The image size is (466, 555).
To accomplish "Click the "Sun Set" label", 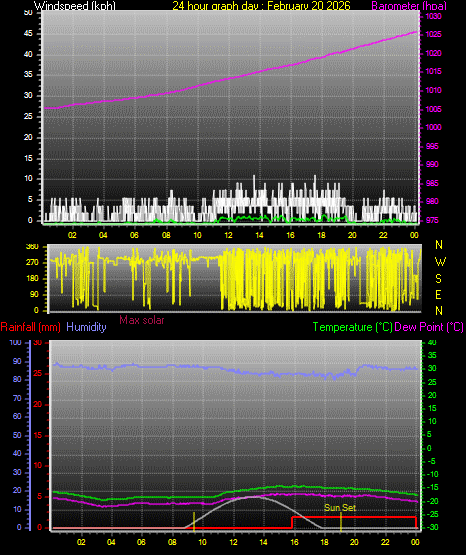I will [340, 508].
